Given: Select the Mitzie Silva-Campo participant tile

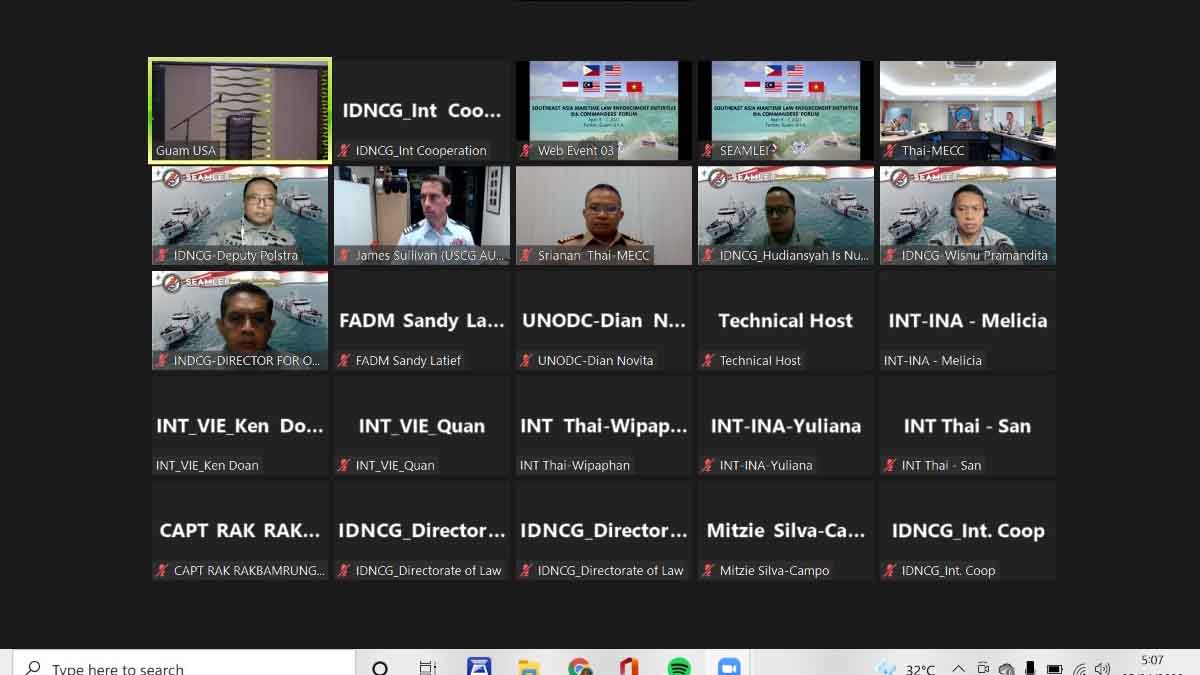Looking at the screenshot, I should (785, 532).
